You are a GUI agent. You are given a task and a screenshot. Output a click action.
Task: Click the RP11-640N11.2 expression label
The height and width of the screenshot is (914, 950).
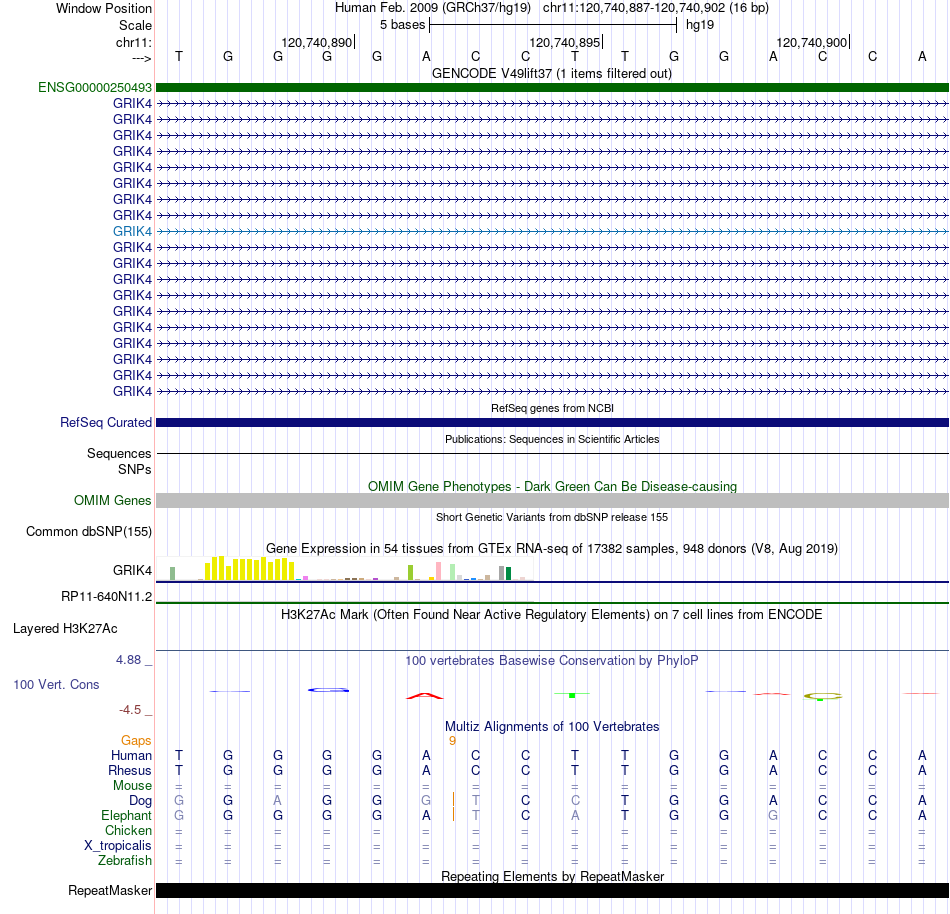pyautogui.click(x=107, y=597)
